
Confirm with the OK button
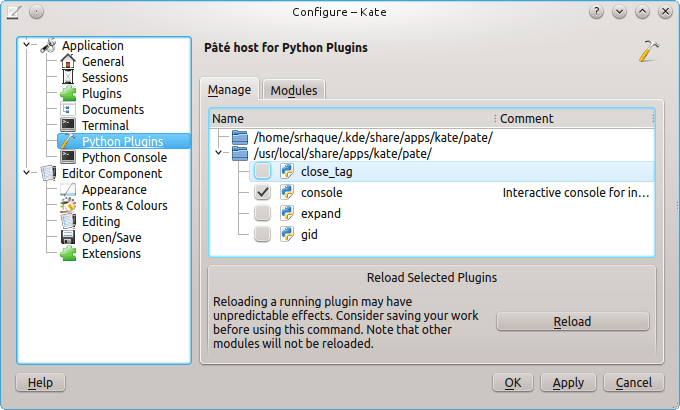tap(513, 383)
